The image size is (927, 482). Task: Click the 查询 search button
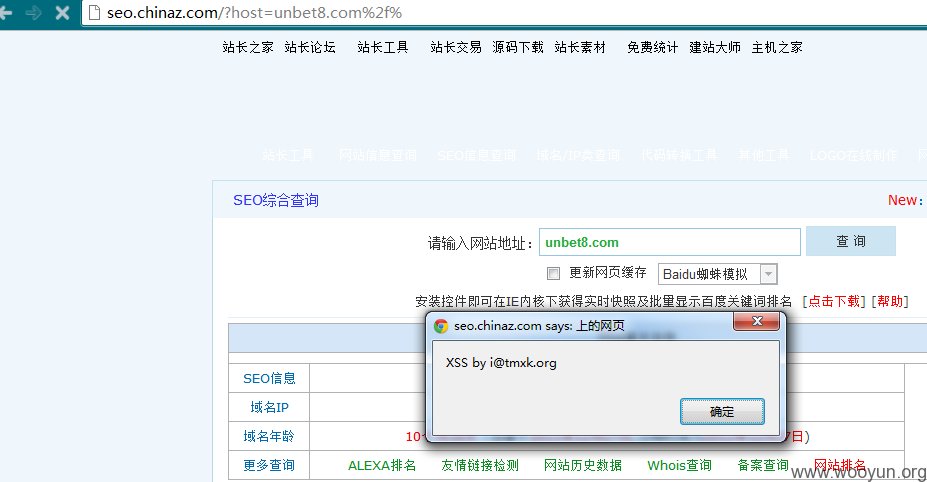851,241
